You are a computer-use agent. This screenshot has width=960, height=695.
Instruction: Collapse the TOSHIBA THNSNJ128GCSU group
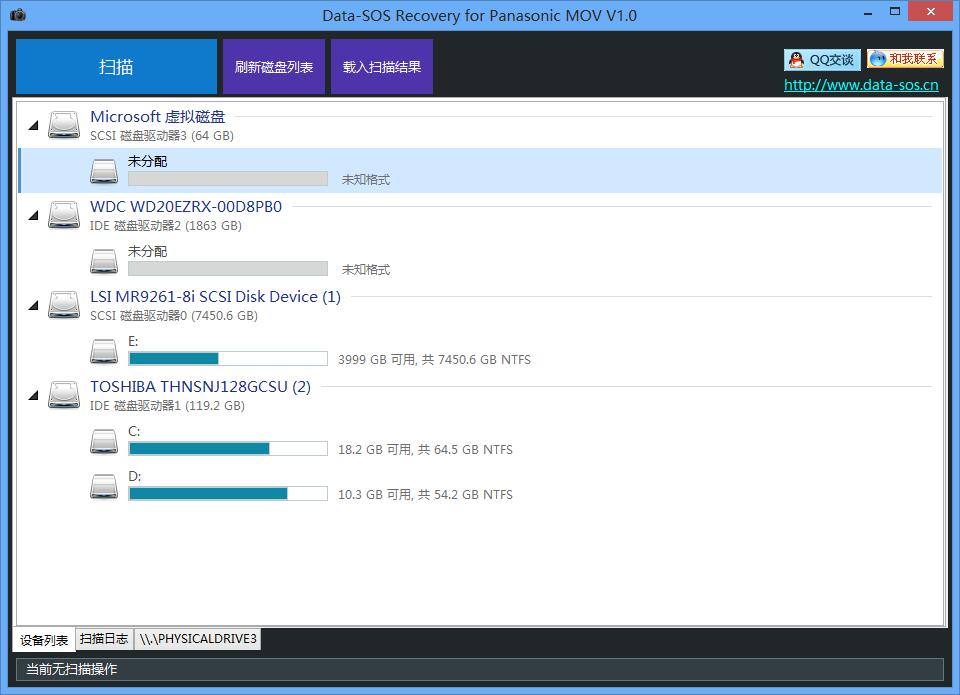[33, 396]
